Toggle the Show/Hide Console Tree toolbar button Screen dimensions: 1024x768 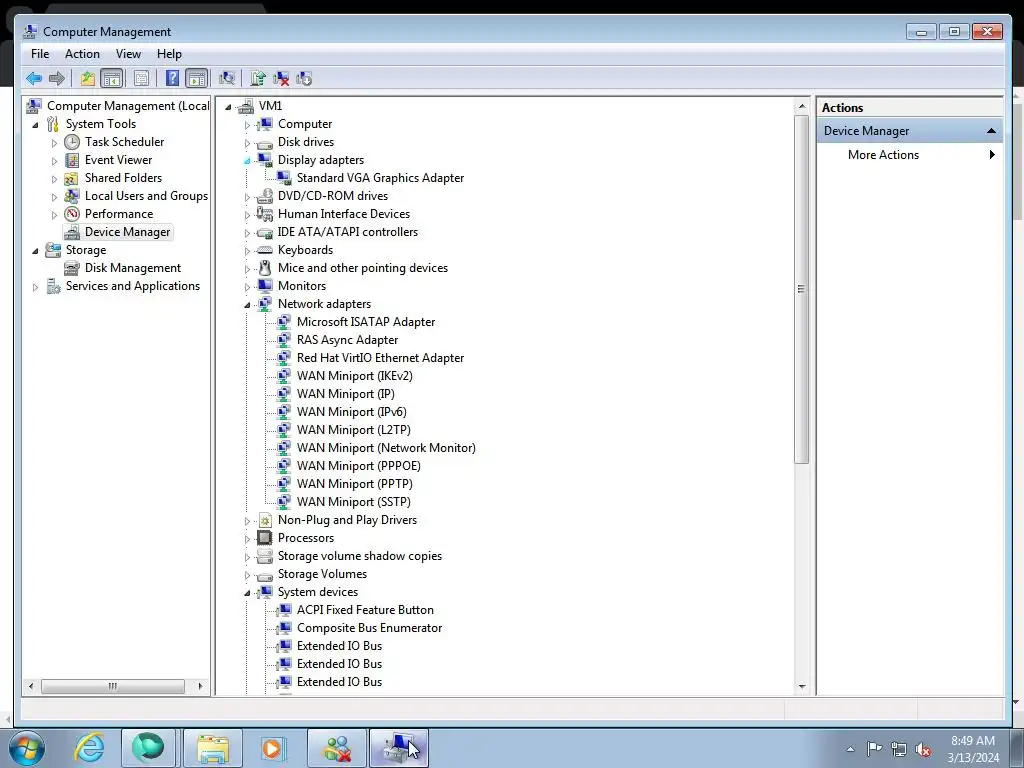click(x=112, y=78)
